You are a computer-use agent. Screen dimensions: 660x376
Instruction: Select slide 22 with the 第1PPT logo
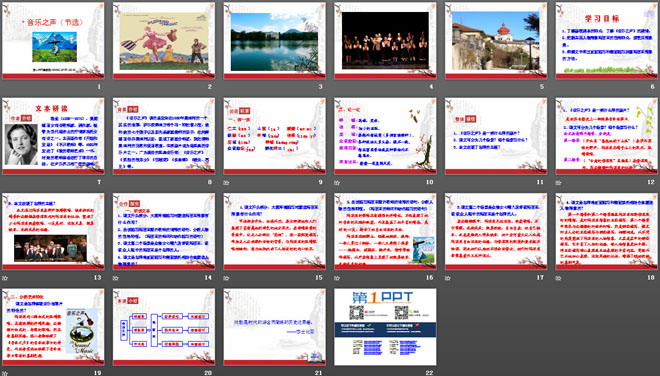coord(385,327)
